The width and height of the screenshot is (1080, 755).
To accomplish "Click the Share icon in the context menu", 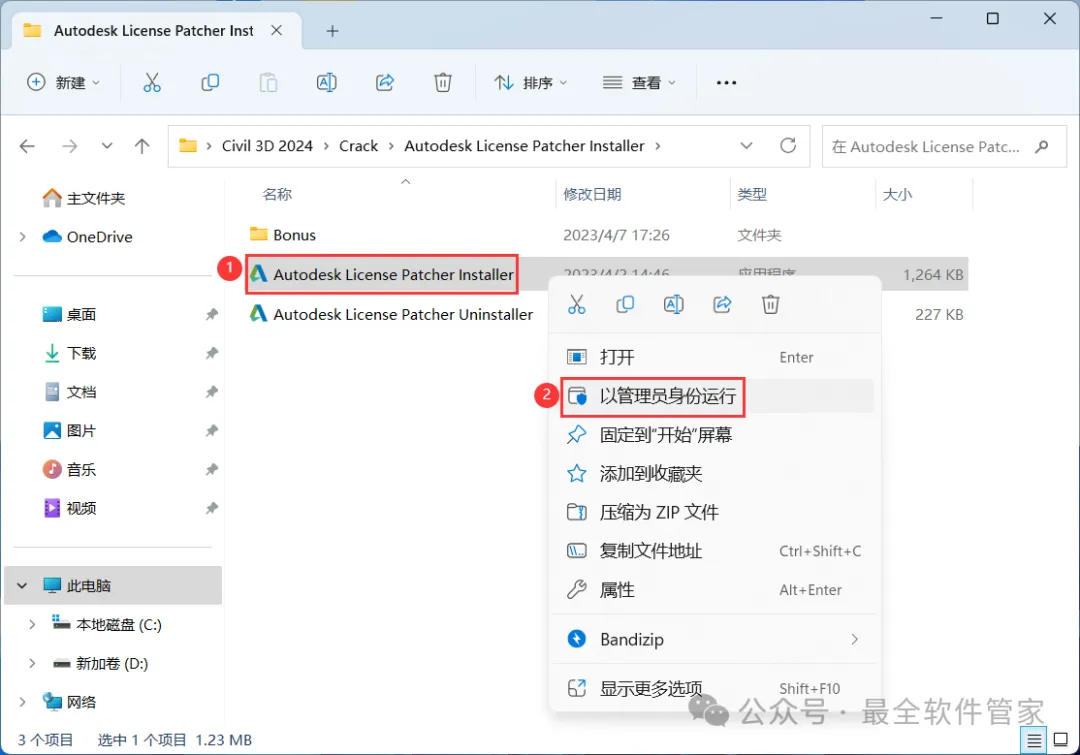I will pos(722,304).
